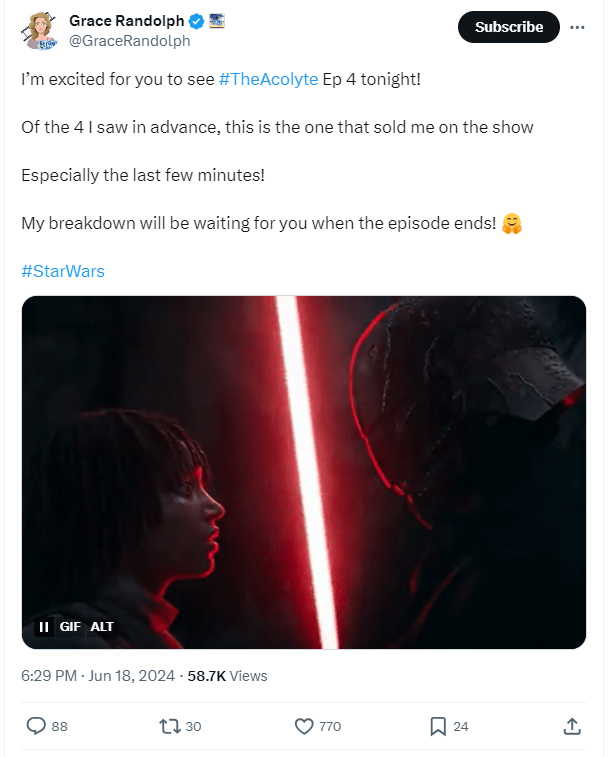
Task: Click the share post icon
Action: click(x=572, y=726)
